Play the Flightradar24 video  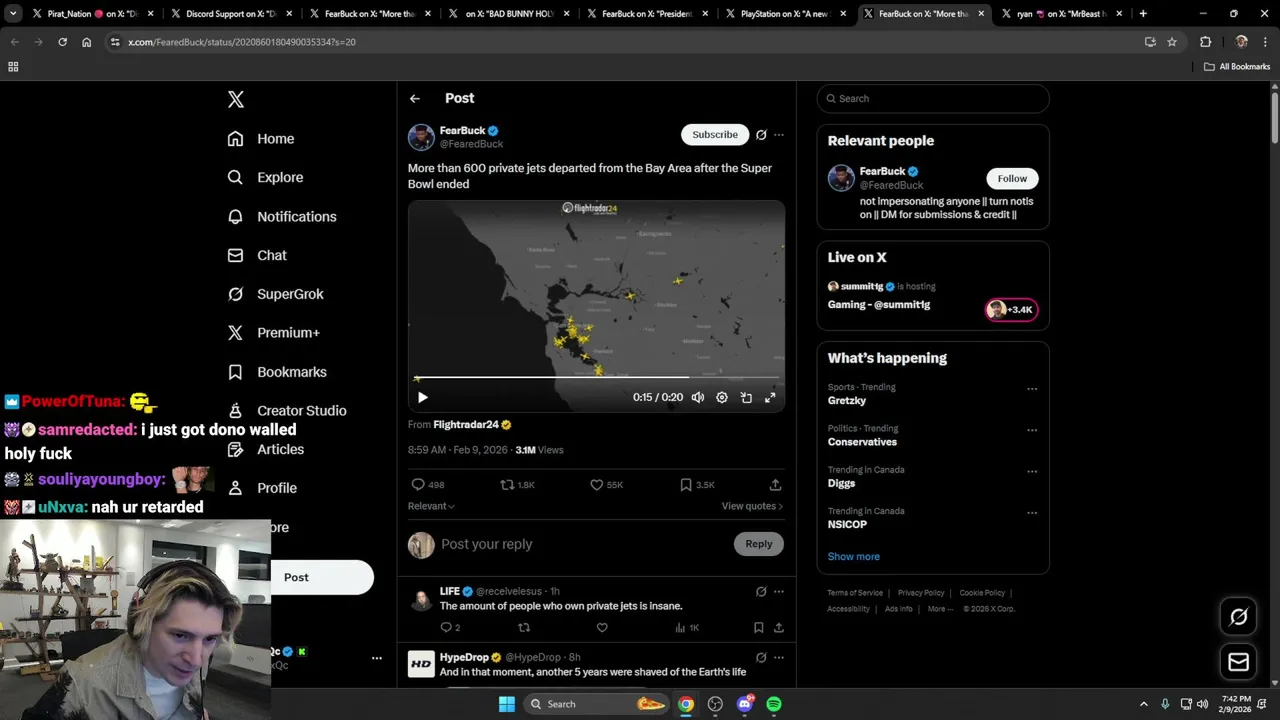click(422, 397)
